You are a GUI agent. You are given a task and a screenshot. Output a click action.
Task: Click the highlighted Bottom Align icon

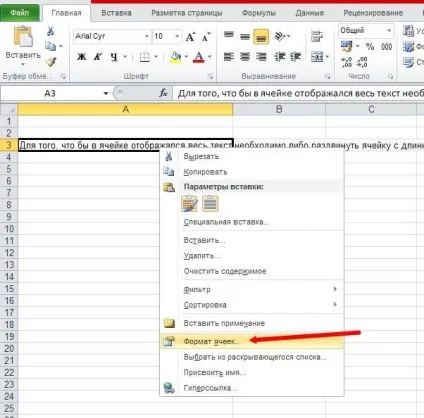(x=261, y=37)
